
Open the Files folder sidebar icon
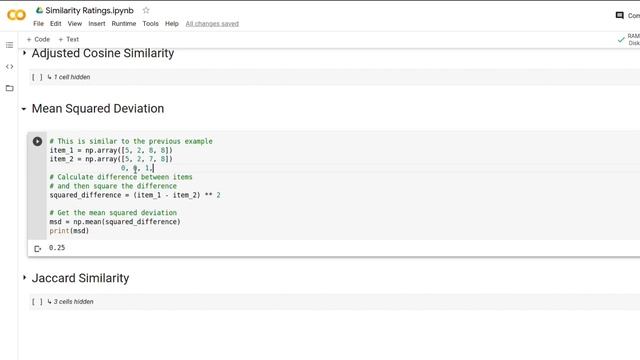(x=9, y=88)
